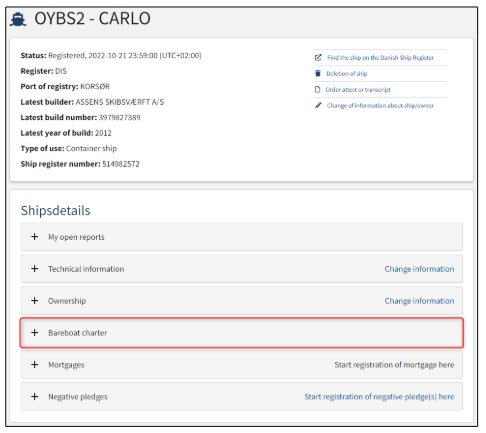486x433 pixels.
Task: Click the plus icon beside Ownership
Action: 35,301
